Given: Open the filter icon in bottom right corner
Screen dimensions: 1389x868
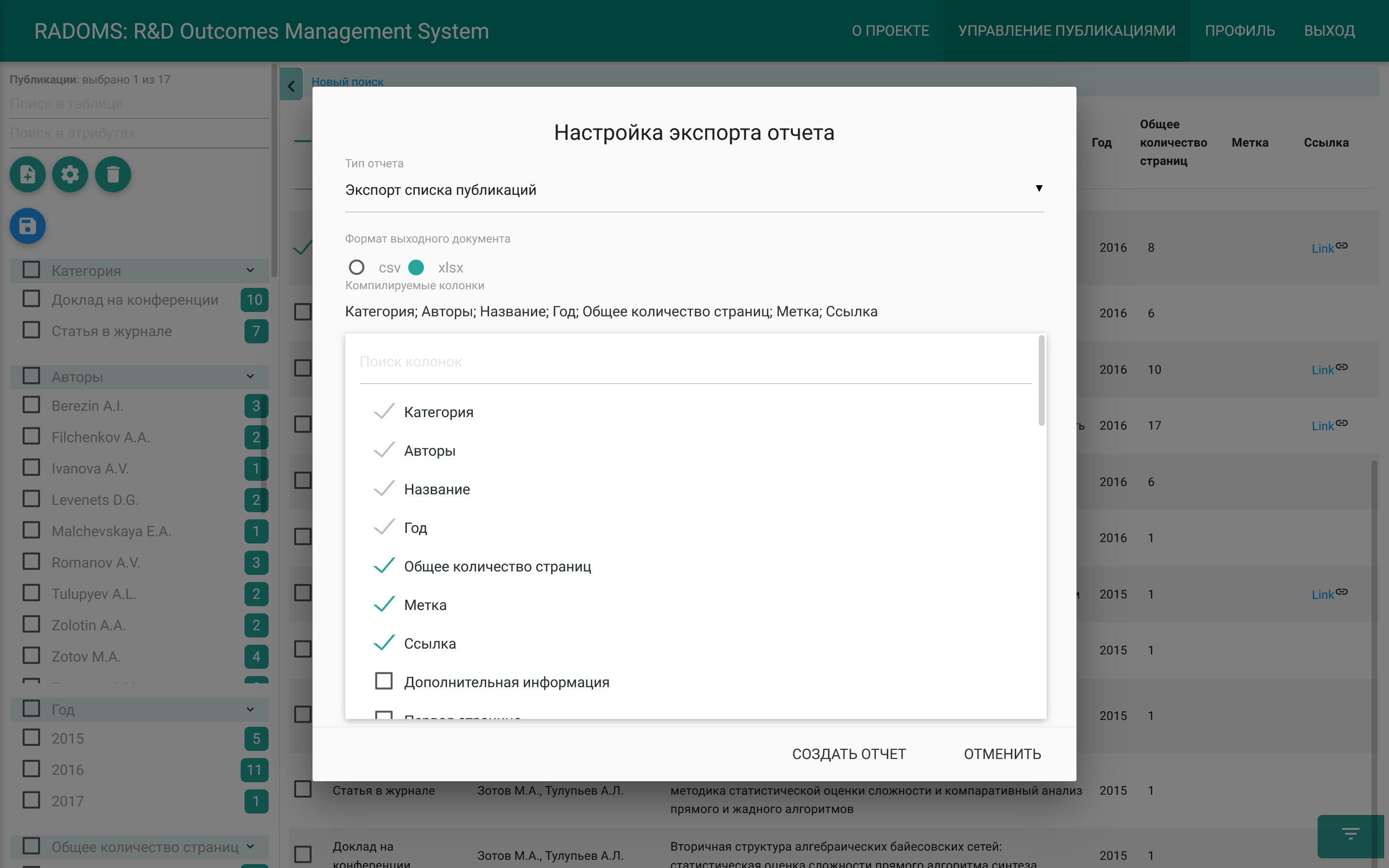Looking at the screenshot, I should pyautogui.click(x=1350, y=837).
